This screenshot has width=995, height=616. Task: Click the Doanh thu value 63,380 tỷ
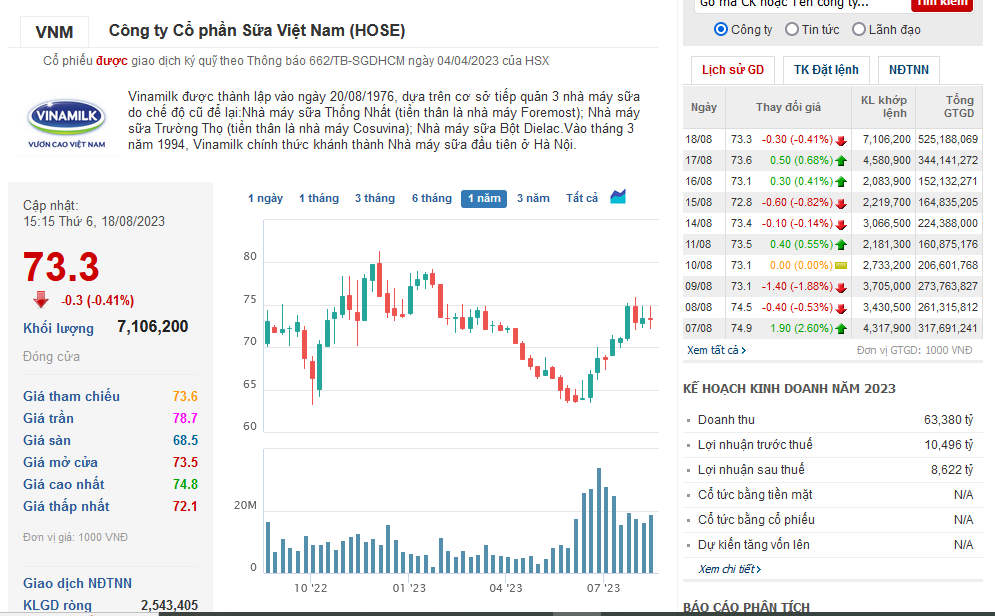tap(949, 420)
